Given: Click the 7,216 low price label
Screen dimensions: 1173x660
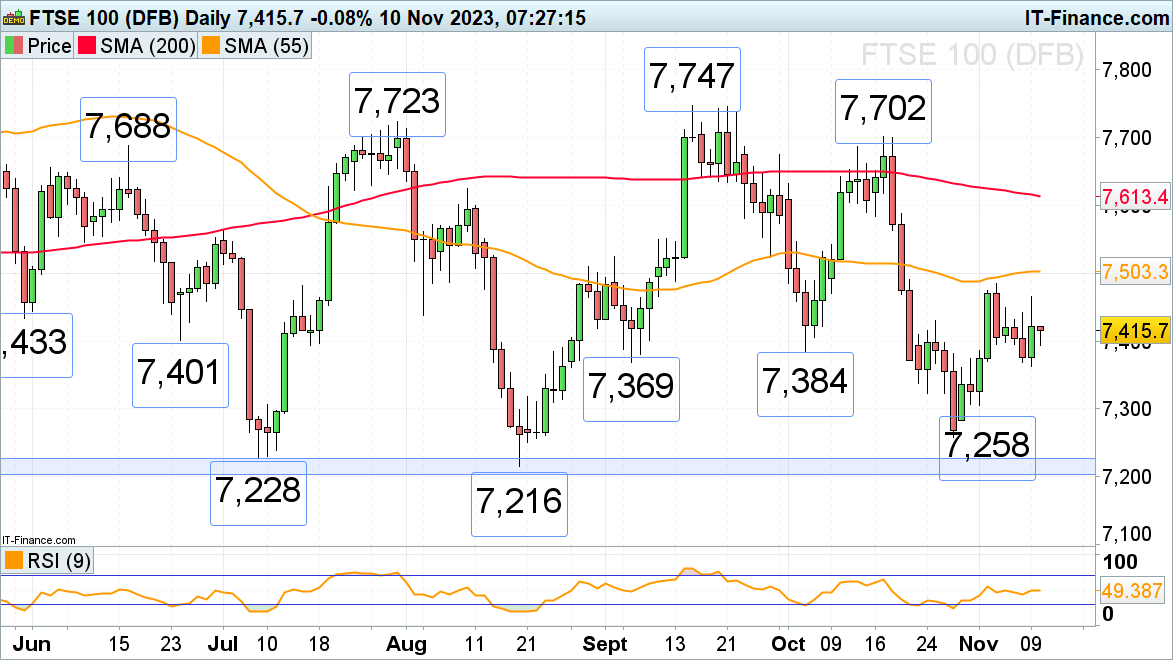Looking at the screenshot, I should [519, 504].
